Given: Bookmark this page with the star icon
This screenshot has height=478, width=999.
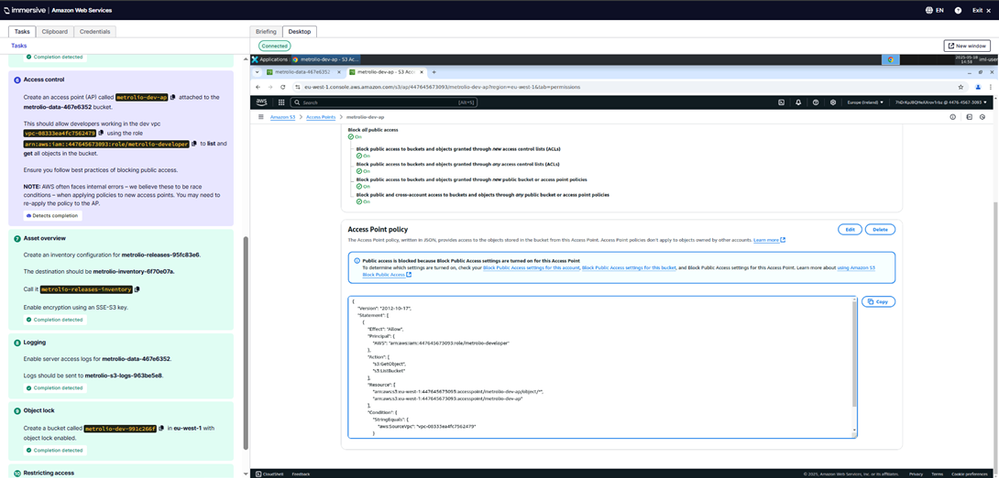Looking at the screenshot, I should click(961, 87).
